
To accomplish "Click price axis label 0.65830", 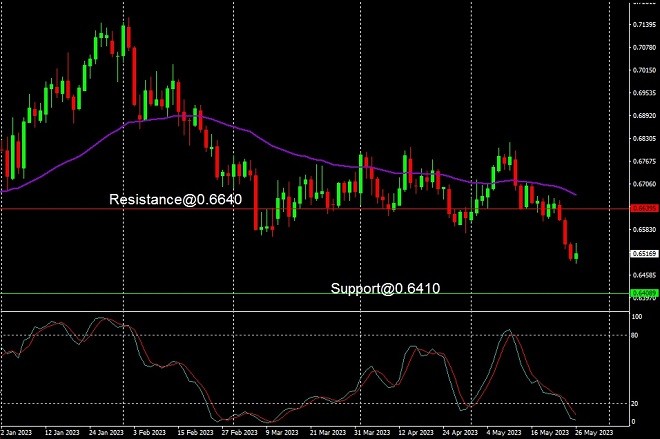I will click(x=644, y=229).
